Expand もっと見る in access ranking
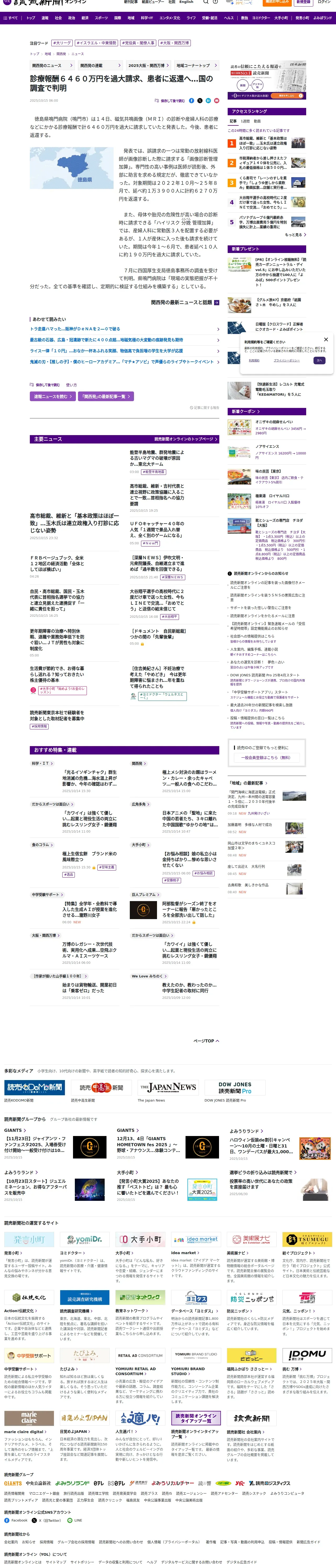336x1568 pixels. coord(295,234)
